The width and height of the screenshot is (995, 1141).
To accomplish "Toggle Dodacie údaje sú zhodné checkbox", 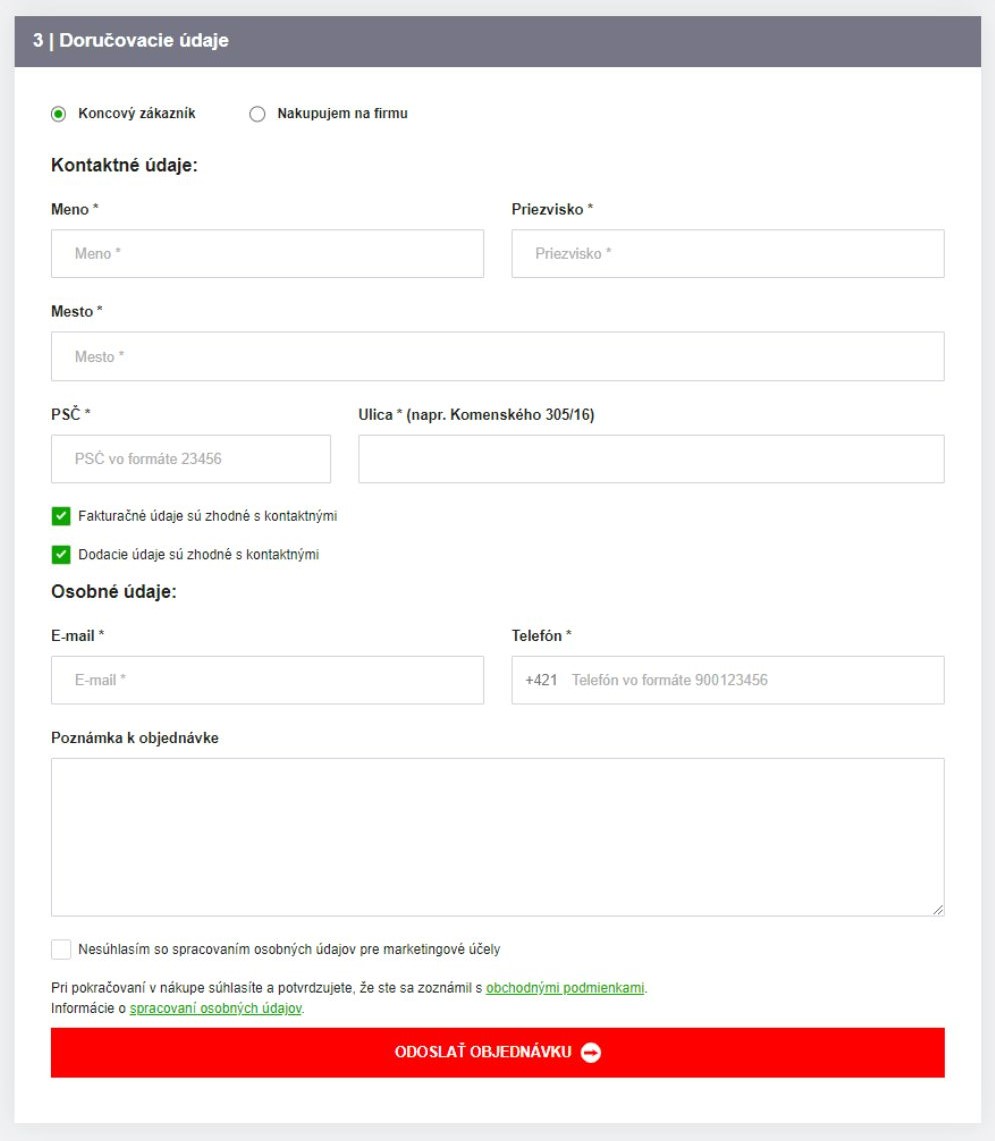I will 61,555.
